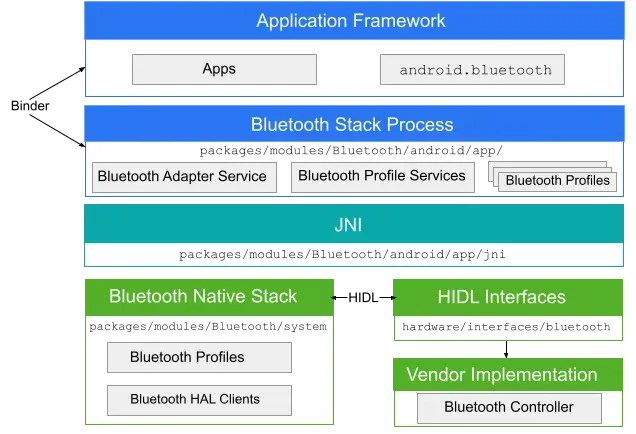Click the packages/modules/Bluetooth/android/app/ path
636x434 pixels.
tap(351, 151)
